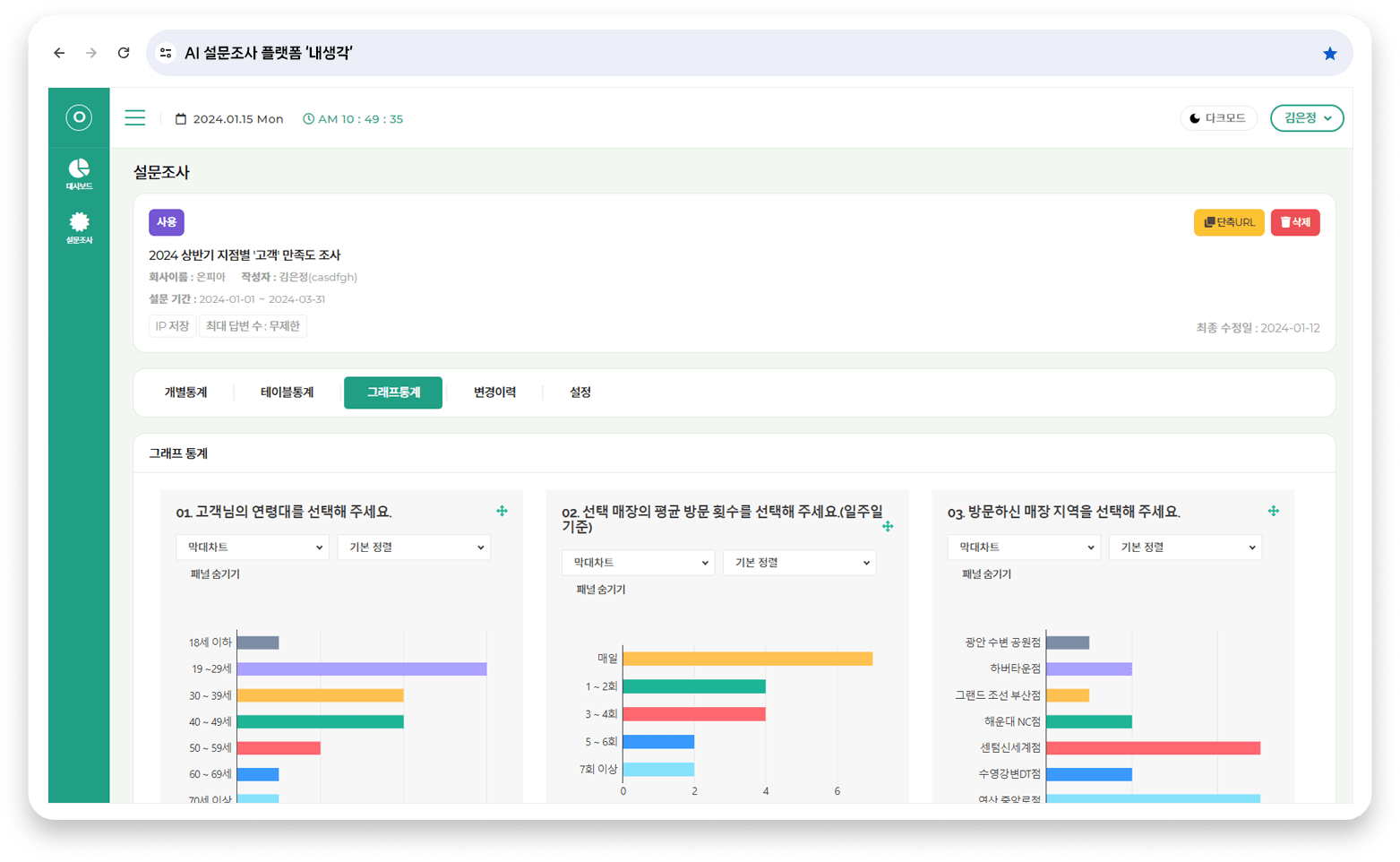Viewport: 1400px width, 862px height.
Task: Open 기본 정렬 dropdown for question 01
Action: click(x=414, y=547)
